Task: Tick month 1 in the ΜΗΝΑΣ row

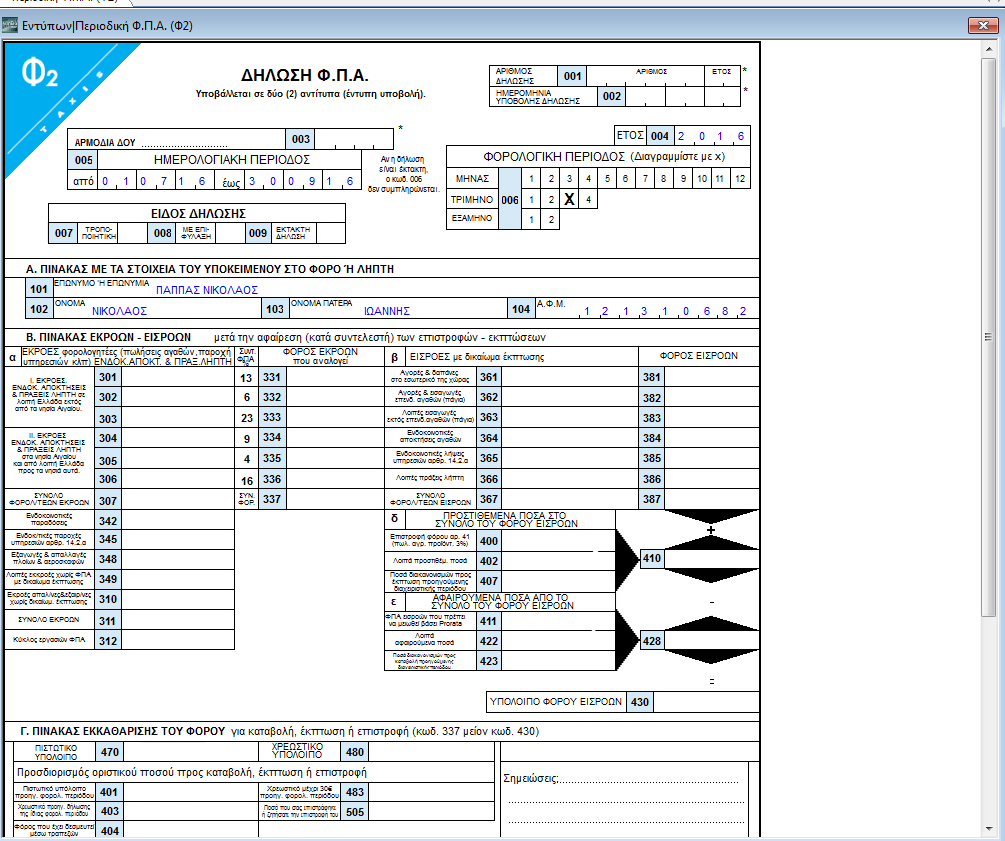Action: (531, 179)
